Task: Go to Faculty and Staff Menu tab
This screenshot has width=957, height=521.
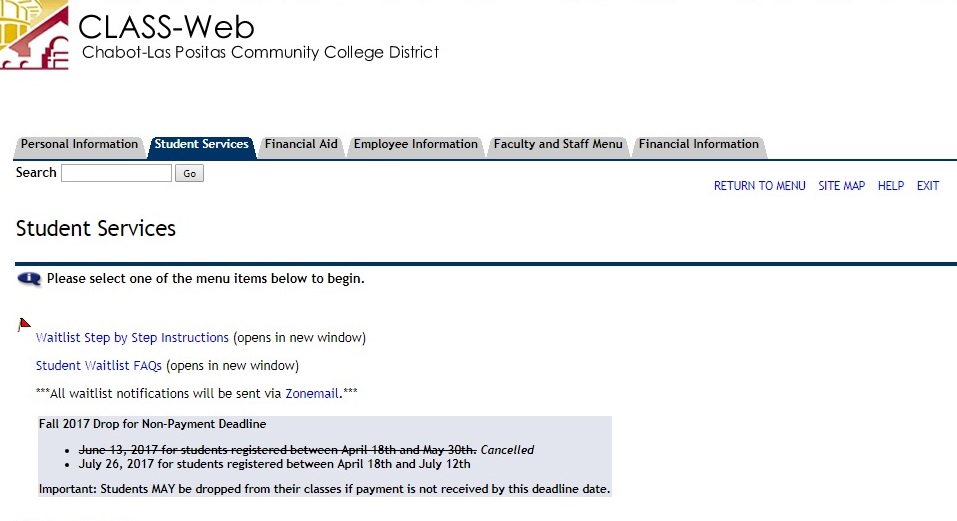Action: [x=558, y=145]
